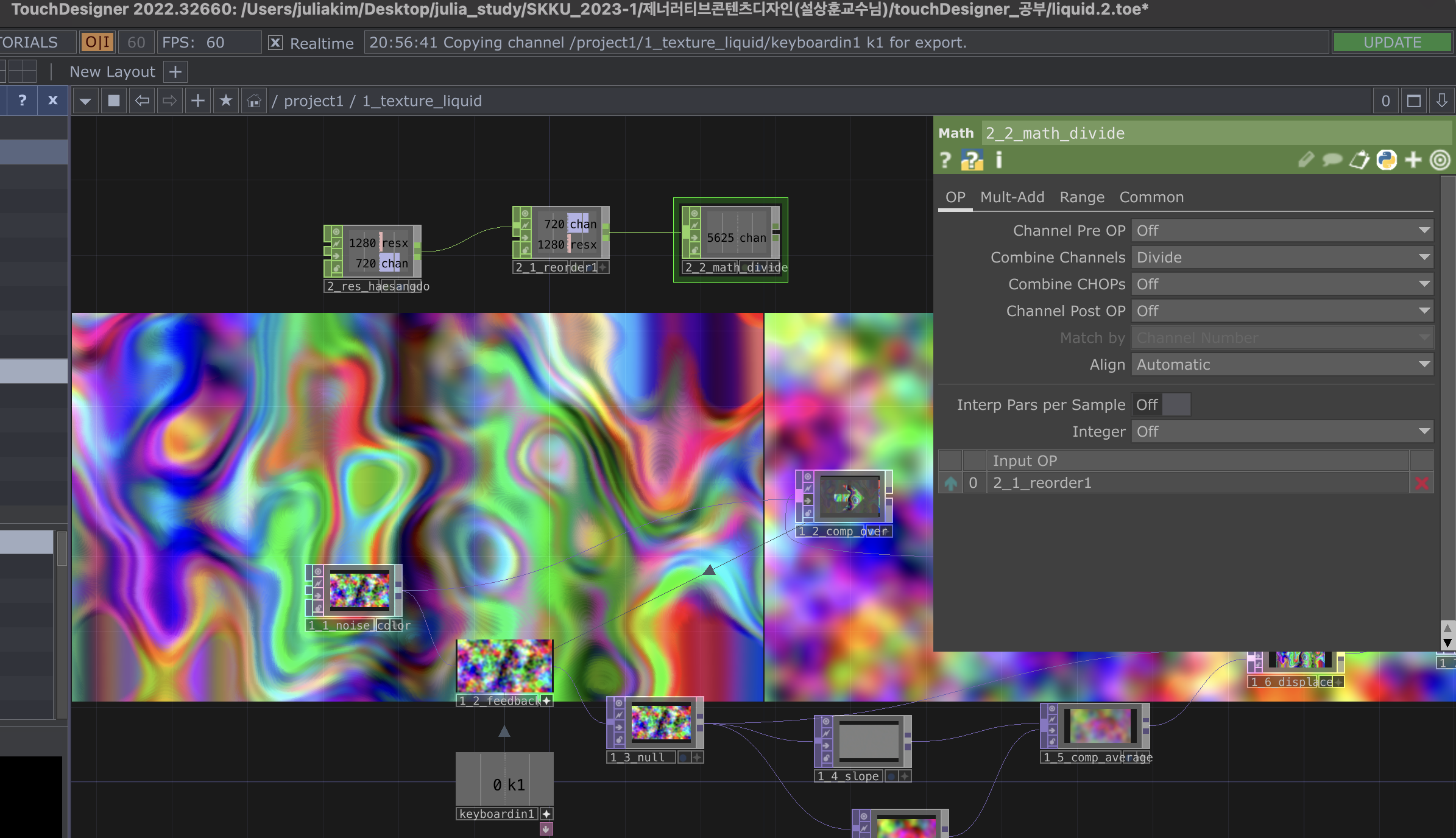Toggle the Realtime checkbox
Screen dimensions: 1456x838
click(x=275, y=43)
